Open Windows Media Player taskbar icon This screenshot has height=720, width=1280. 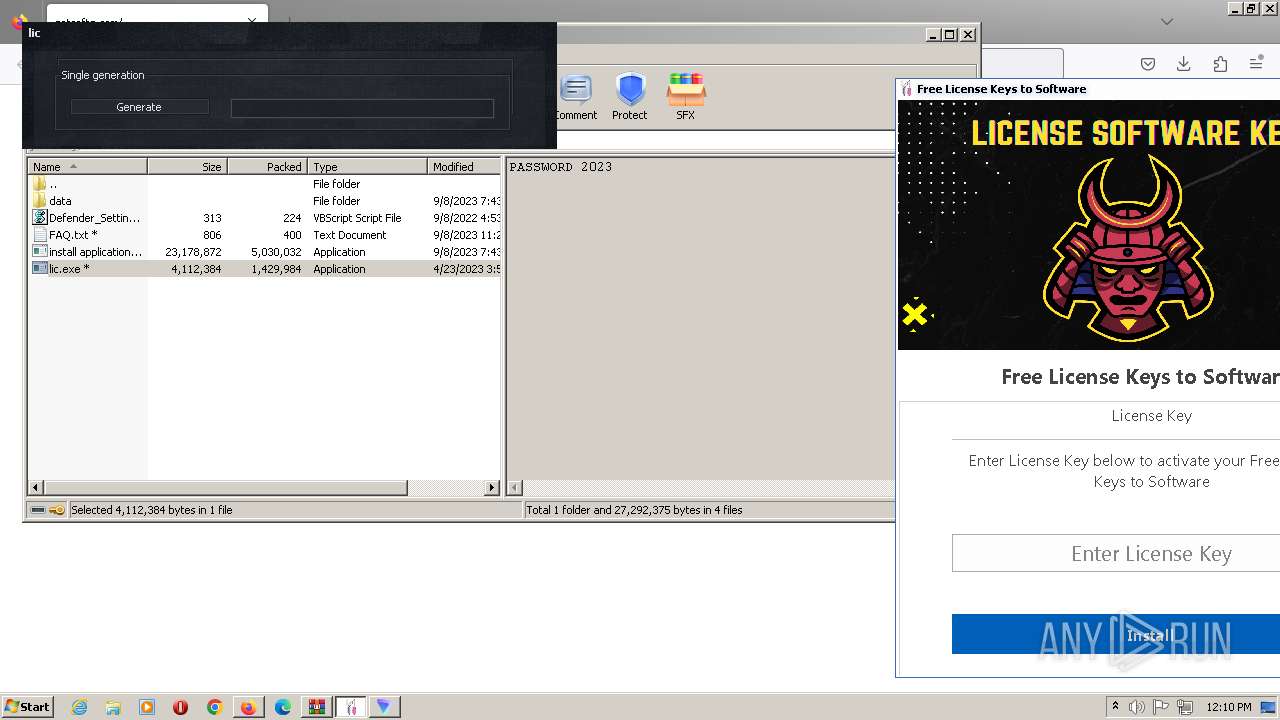(x=147, y=707)
